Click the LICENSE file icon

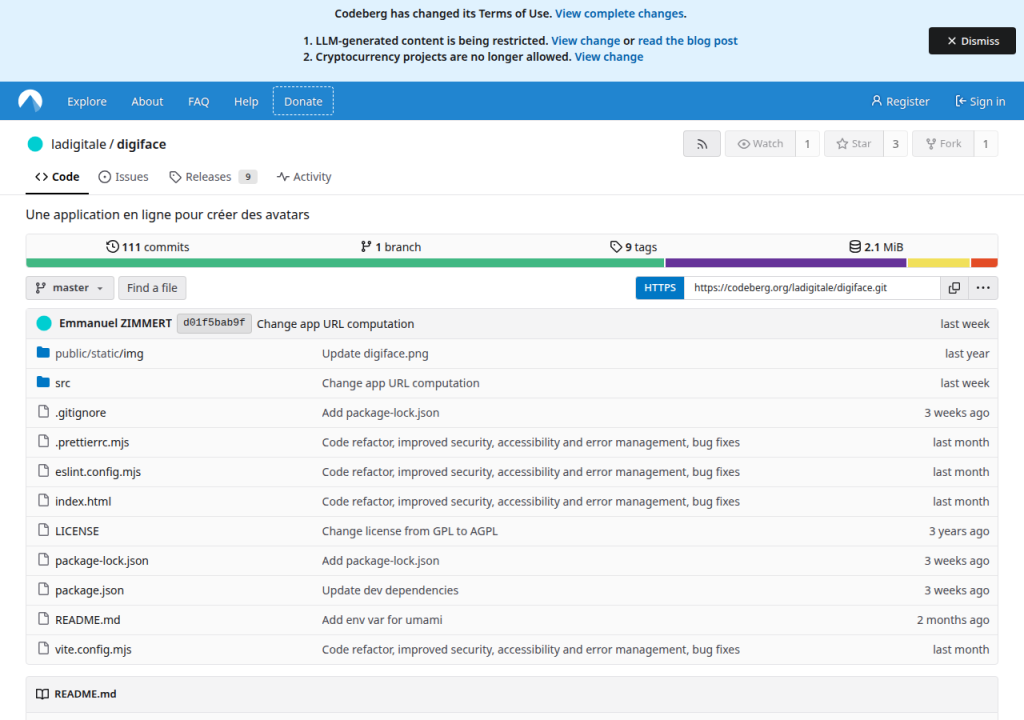(x=43, y=531)
